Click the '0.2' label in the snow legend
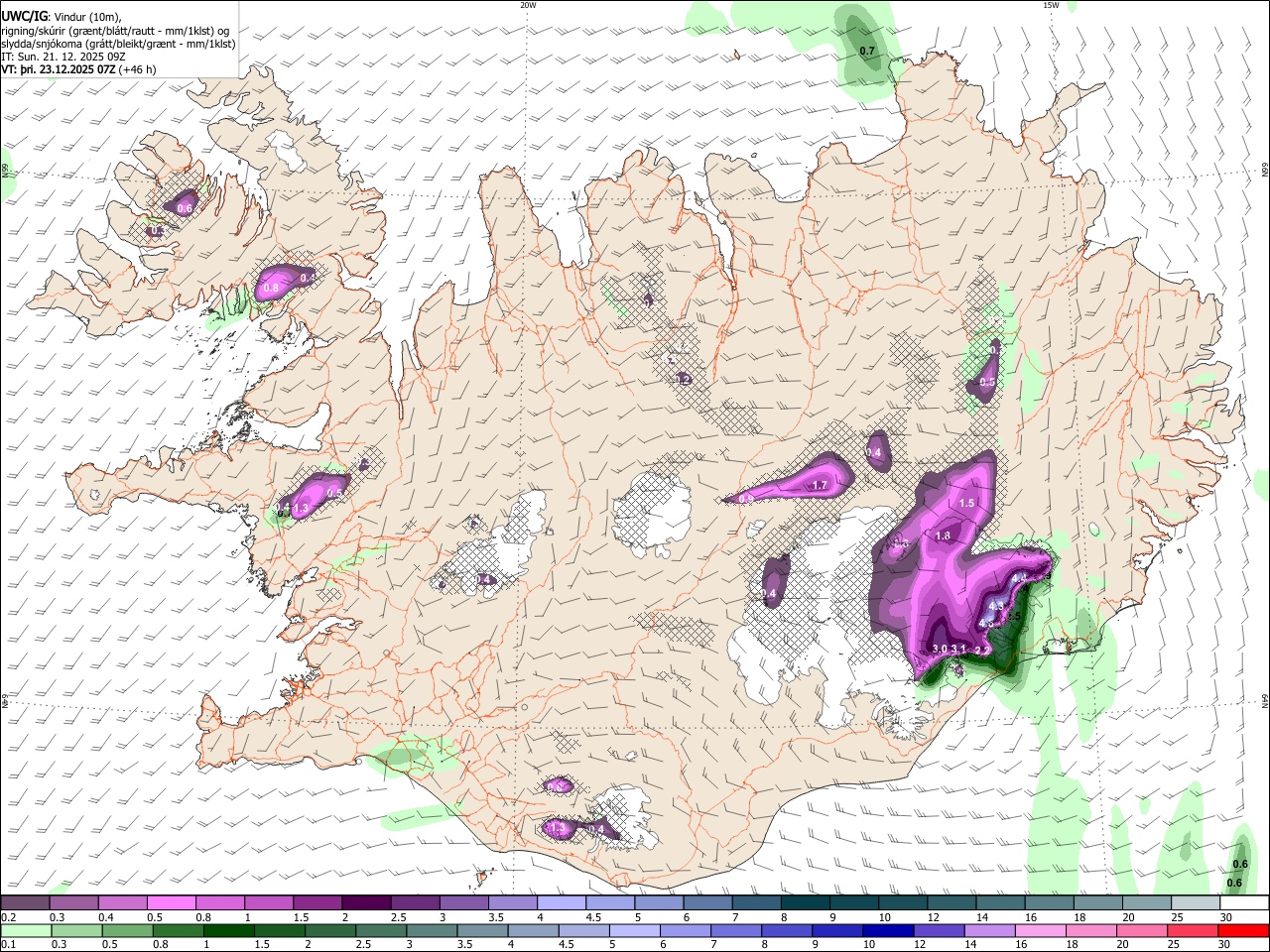This screenshot has height=952, width=1270. pyautogui.click(x=8, y=917)
